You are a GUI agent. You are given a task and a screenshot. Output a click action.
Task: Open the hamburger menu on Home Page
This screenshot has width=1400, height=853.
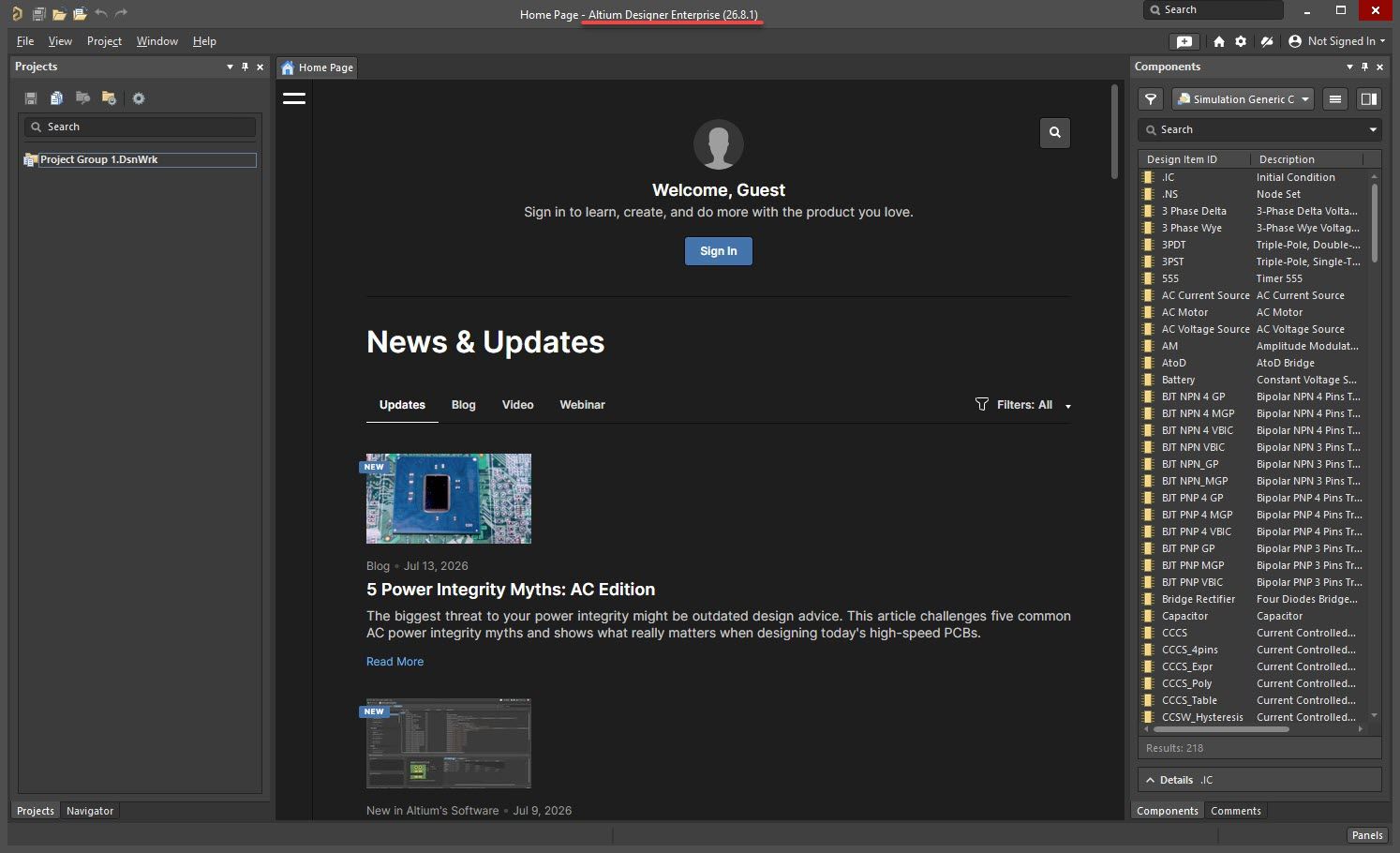coord(294,98)
